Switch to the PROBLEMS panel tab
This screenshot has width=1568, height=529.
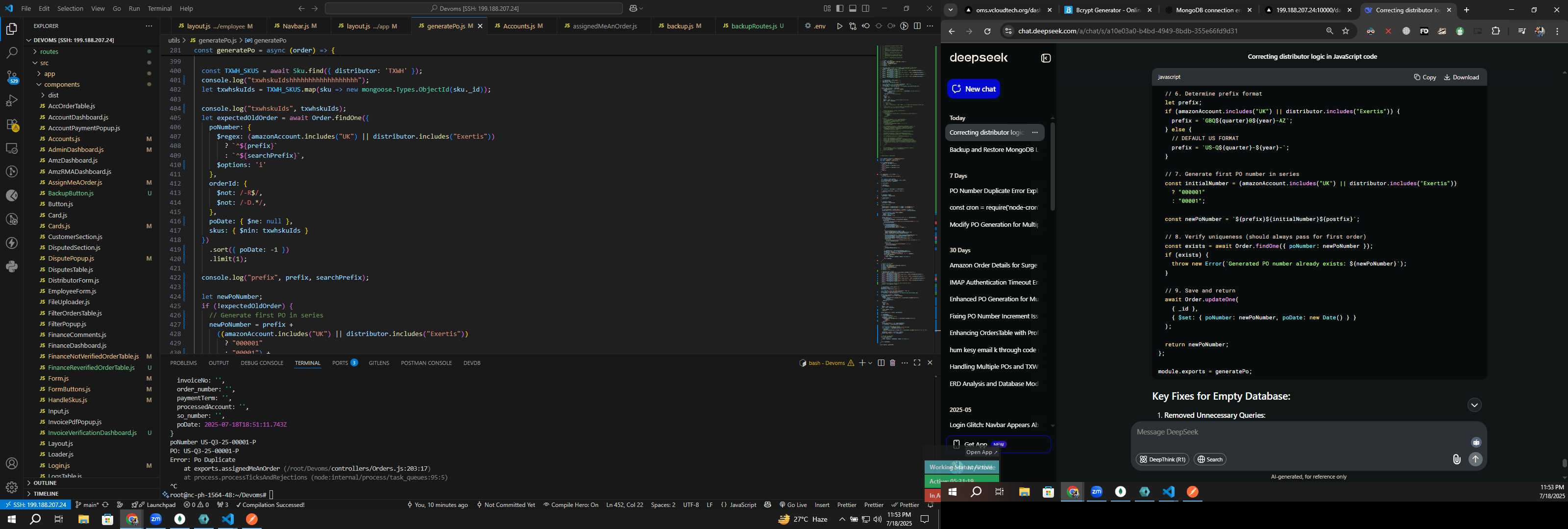[183, 363]
